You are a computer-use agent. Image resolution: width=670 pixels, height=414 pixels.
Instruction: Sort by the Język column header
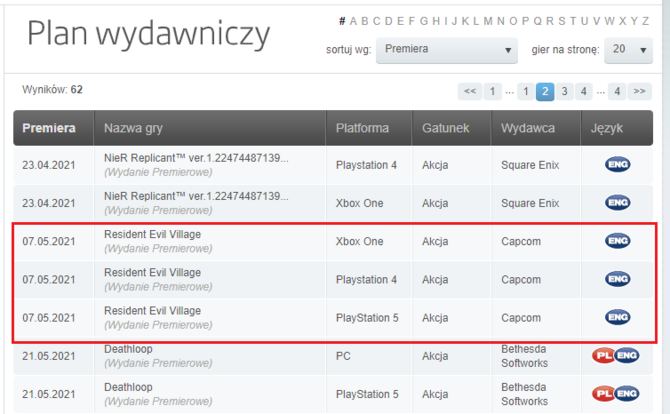coord(607,128)
